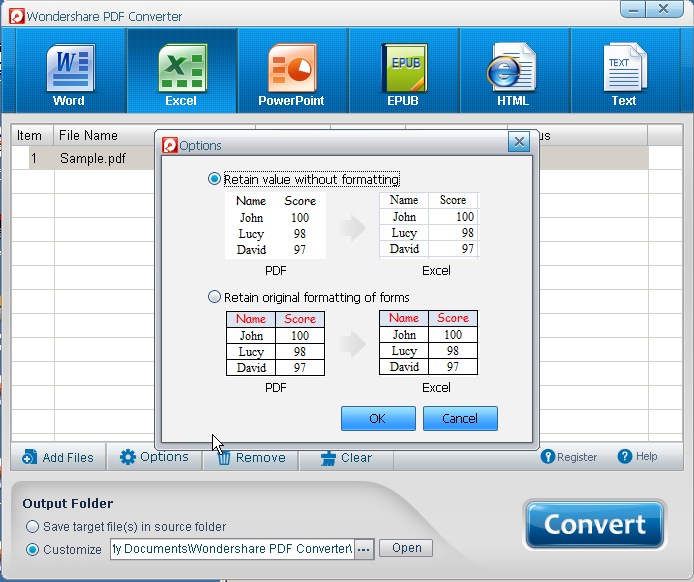The height and width of the screenshot is (582, 694).
Task: Open the Register key link
Action: coord(569,457)
